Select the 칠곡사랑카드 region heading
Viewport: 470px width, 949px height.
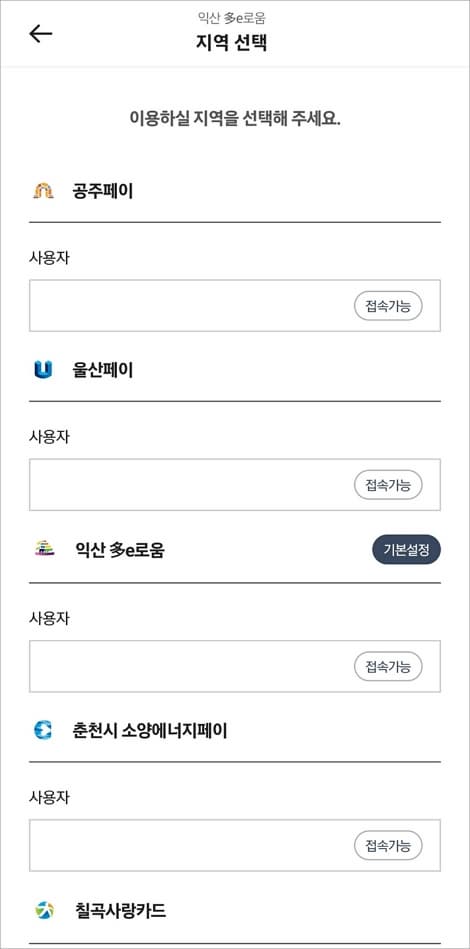click(x=120, y=910)
